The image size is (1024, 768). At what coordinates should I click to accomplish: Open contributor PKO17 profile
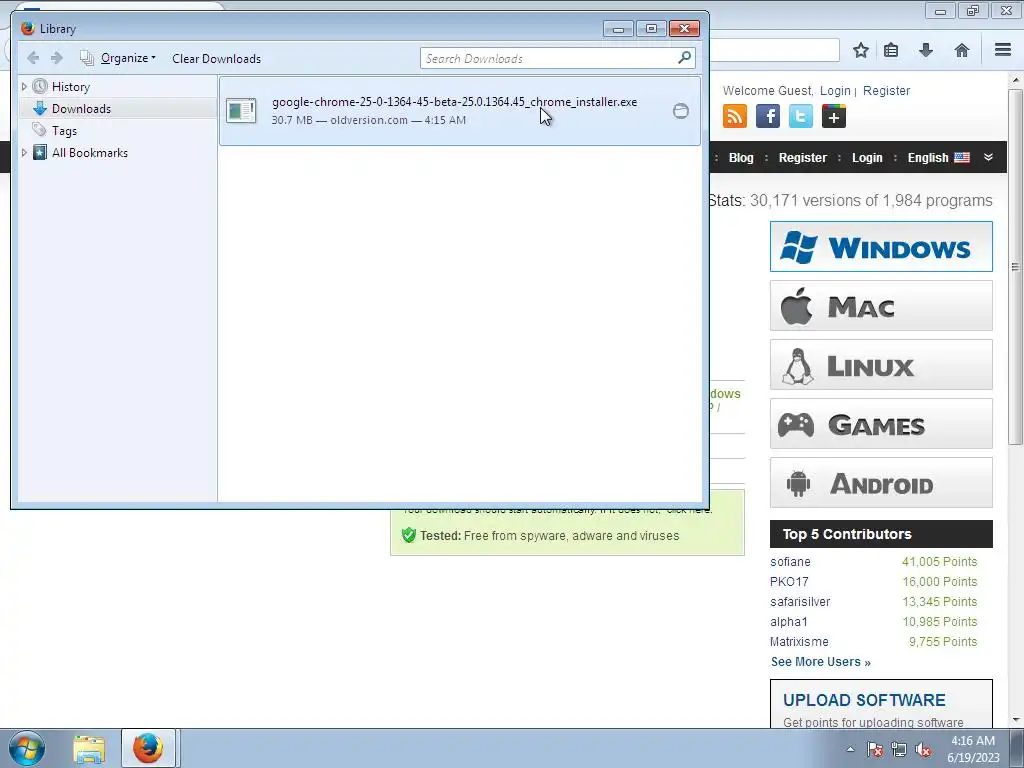pyautogui.click(x=789, y=581)
